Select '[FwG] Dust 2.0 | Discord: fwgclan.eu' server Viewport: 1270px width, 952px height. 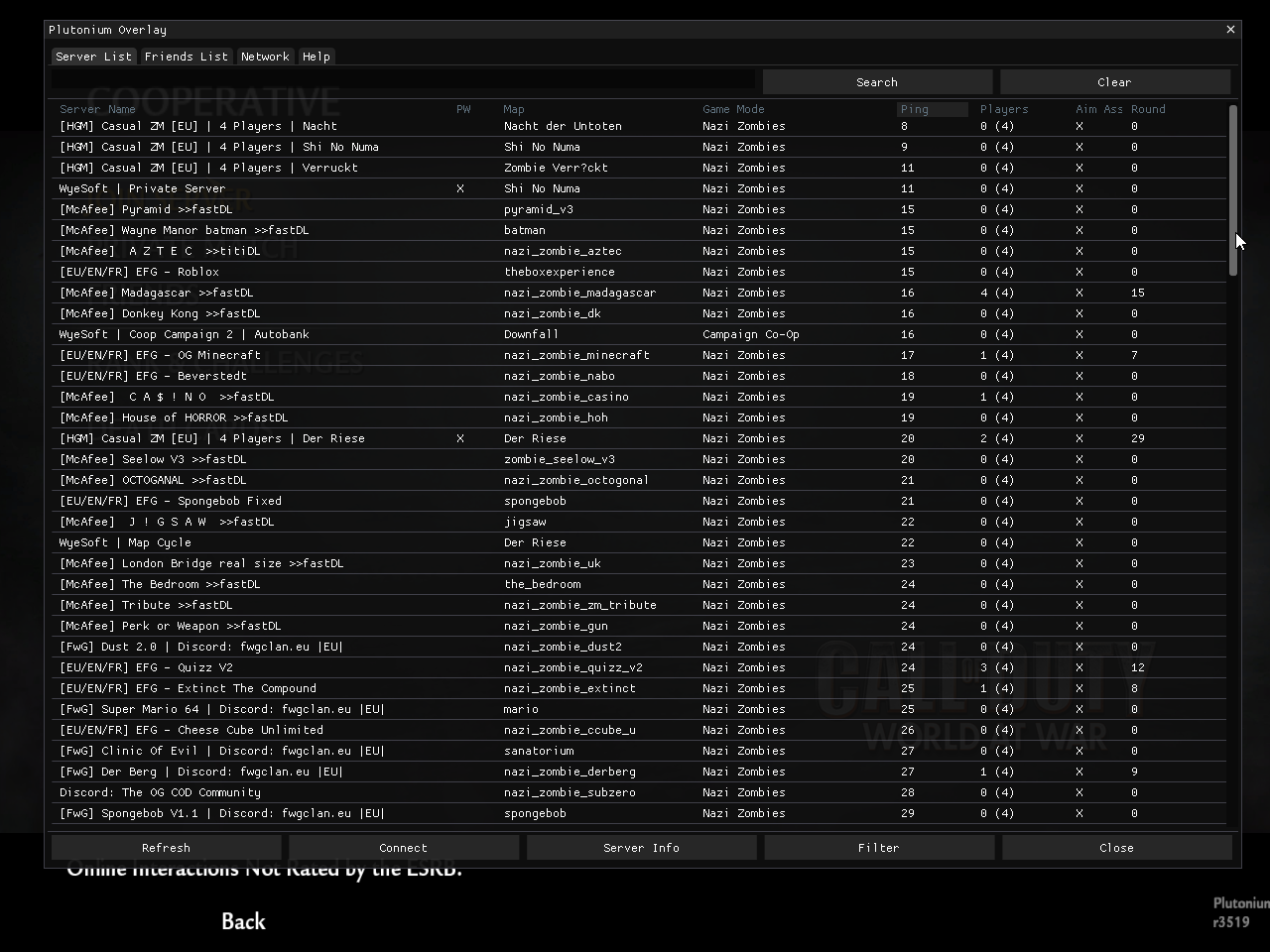coord(639,647)
